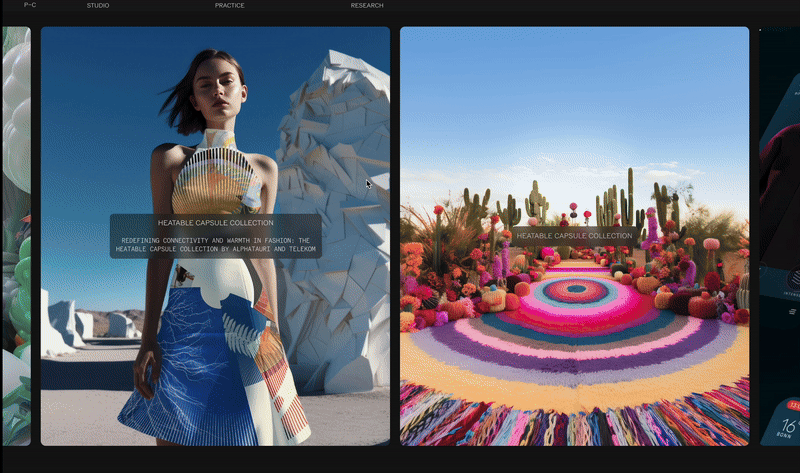
Task: Click the 16° temperature readout
Action: [x=789, y=424]
